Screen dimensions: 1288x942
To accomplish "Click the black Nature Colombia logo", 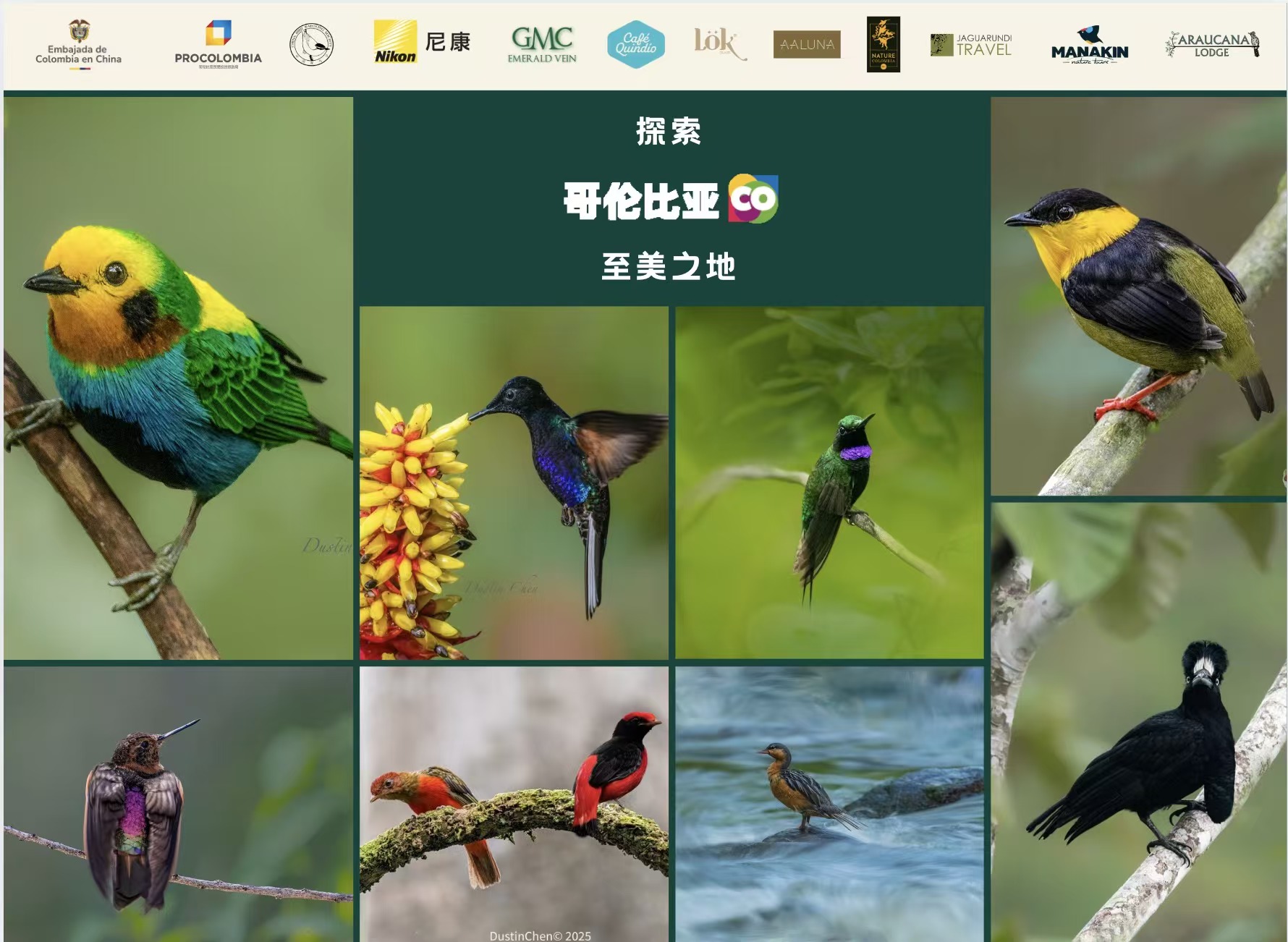I will pyautogui.click(x=884, y=44).
